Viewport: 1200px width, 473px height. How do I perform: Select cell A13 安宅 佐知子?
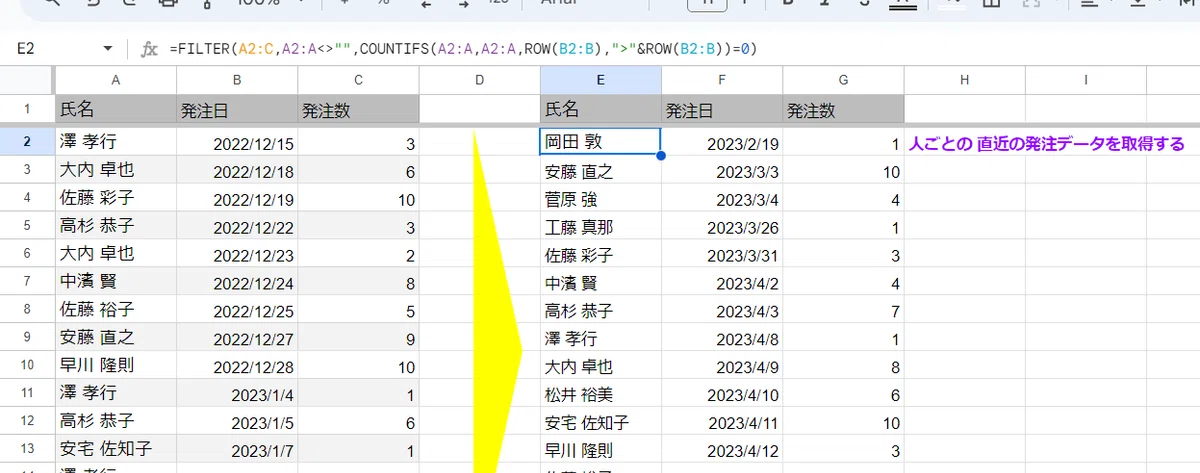click(x=116, y=448)
